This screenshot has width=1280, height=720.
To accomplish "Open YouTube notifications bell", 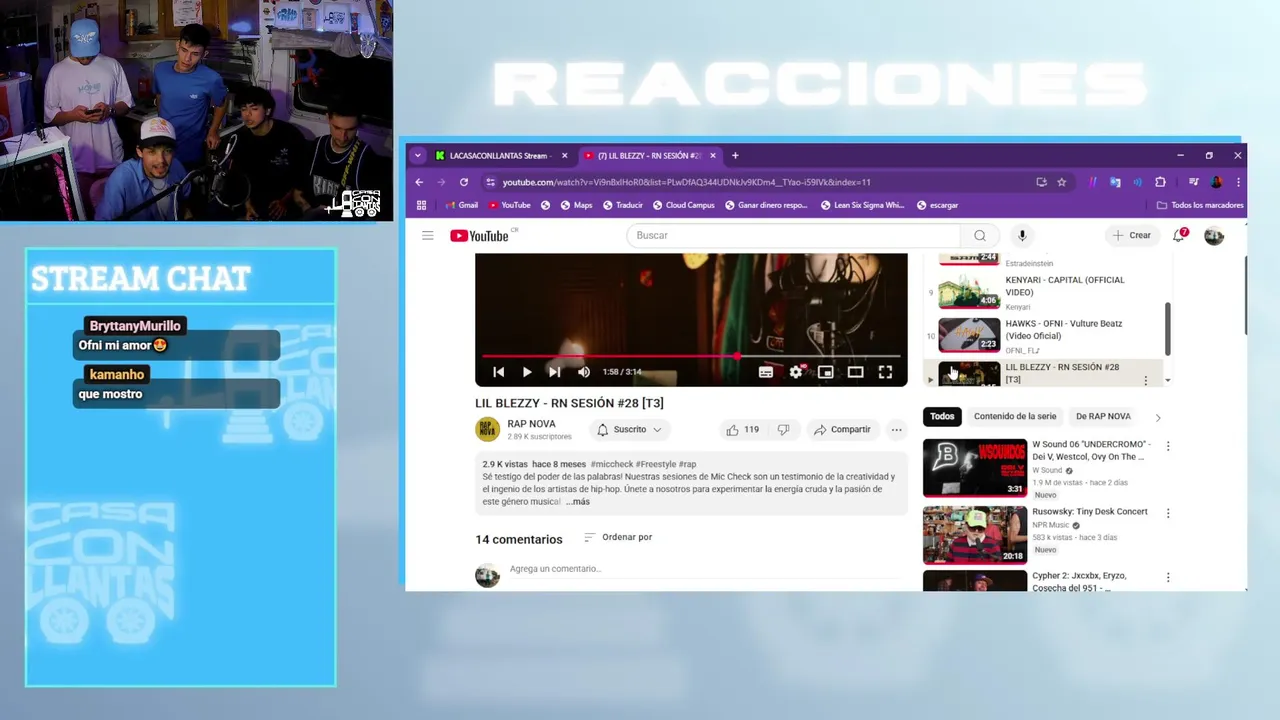I will [1180, 235].
